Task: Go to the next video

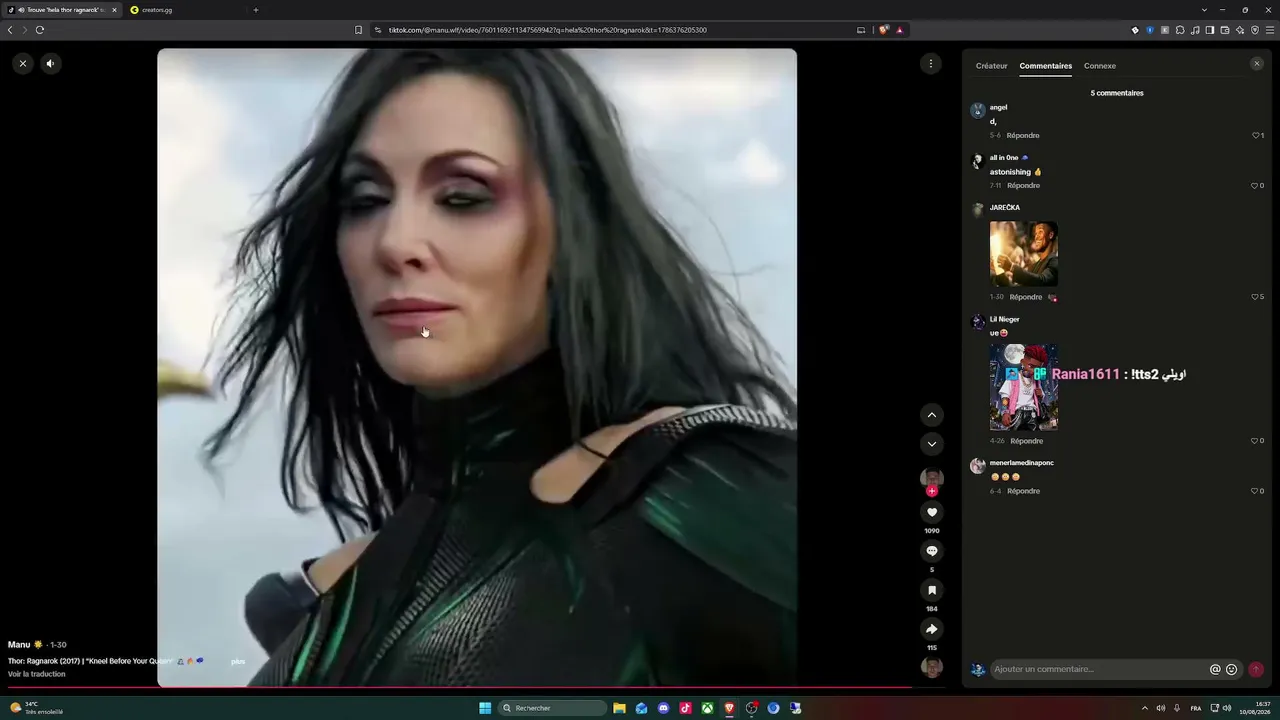Action: pos(932,444)
